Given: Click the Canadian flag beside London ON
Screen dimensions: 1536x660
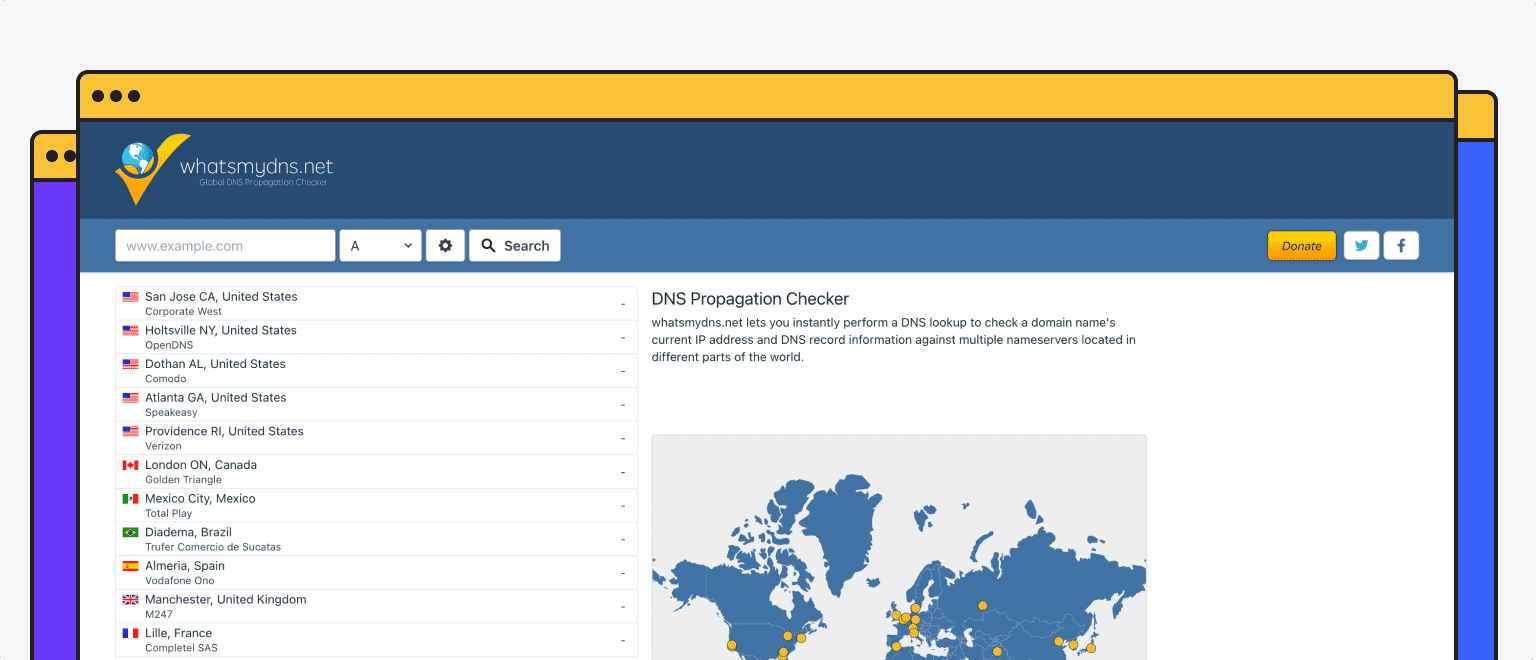Looking at the screenshot, I should pos(130,464).
